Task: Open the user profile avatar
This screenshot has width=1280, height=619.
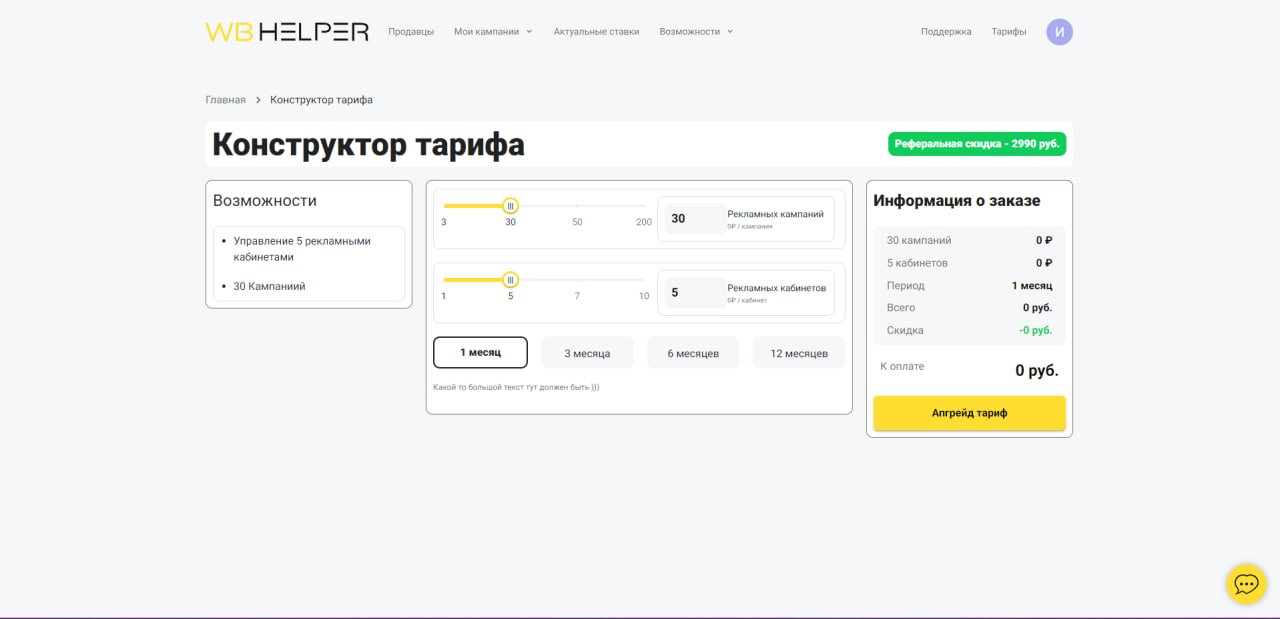Action: 1059,32
